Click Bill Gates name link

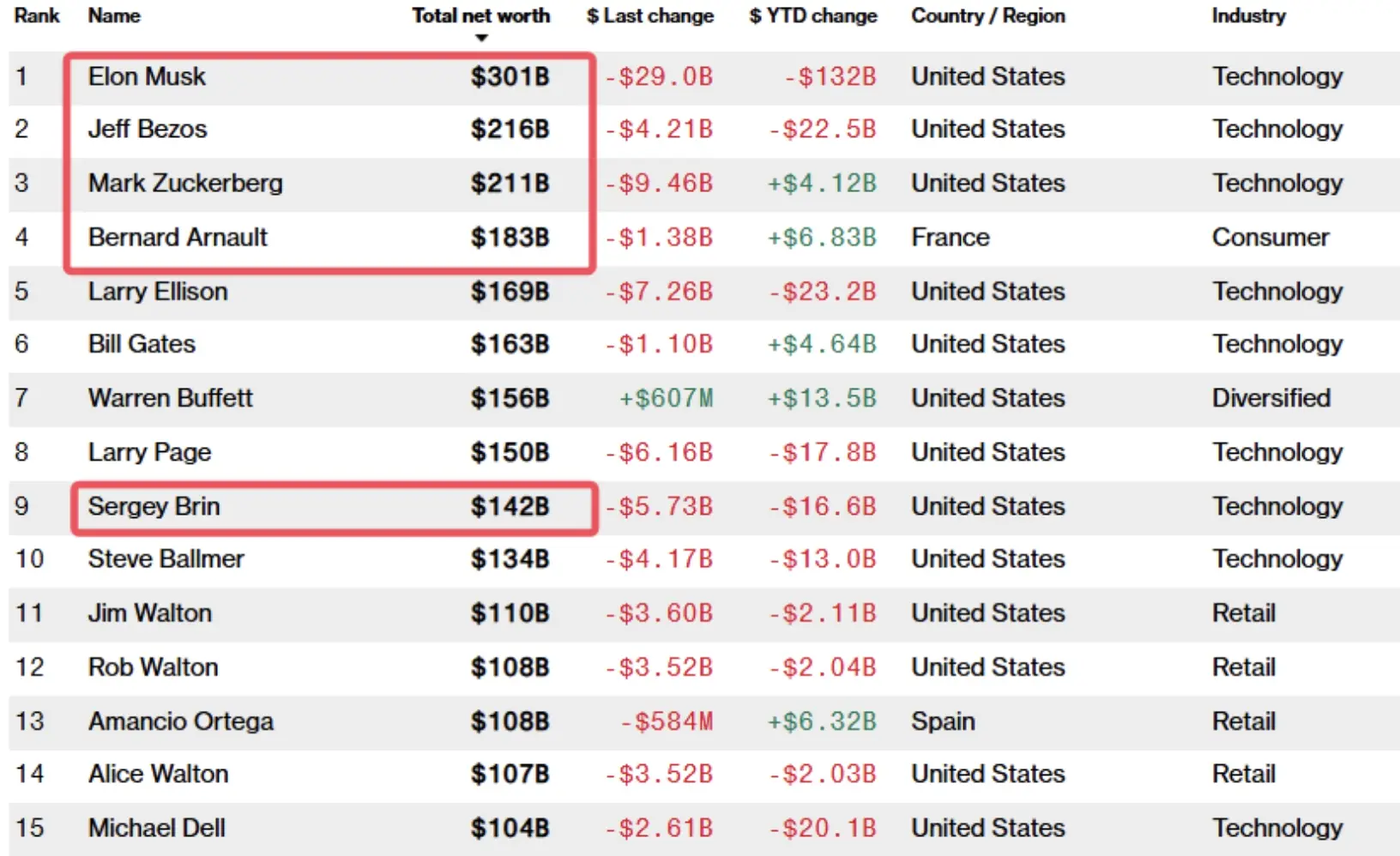pyautogui.click(x=142, y=344)
